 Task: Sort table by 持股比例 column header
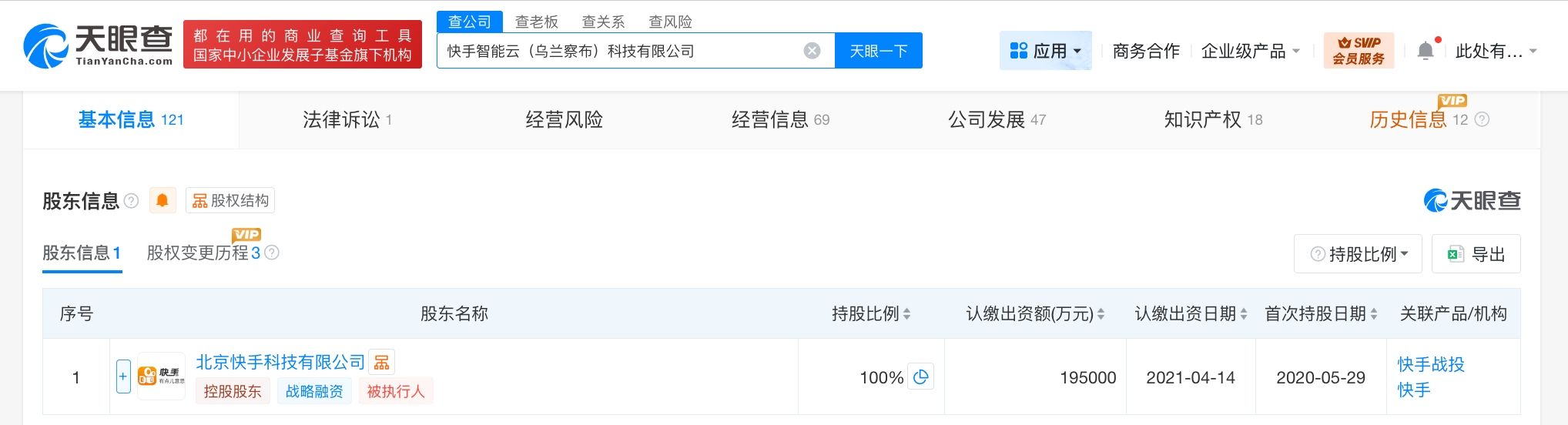pyautogui.click(x=907, y=314)
